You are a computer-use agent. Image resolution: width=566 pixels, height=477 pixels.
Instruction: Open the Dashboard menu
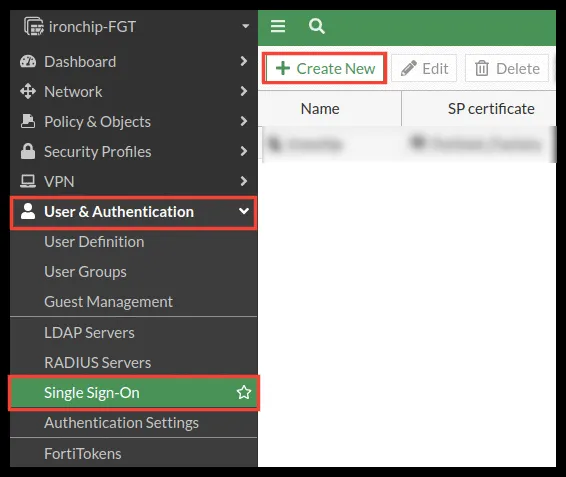(x=134, y=62)
